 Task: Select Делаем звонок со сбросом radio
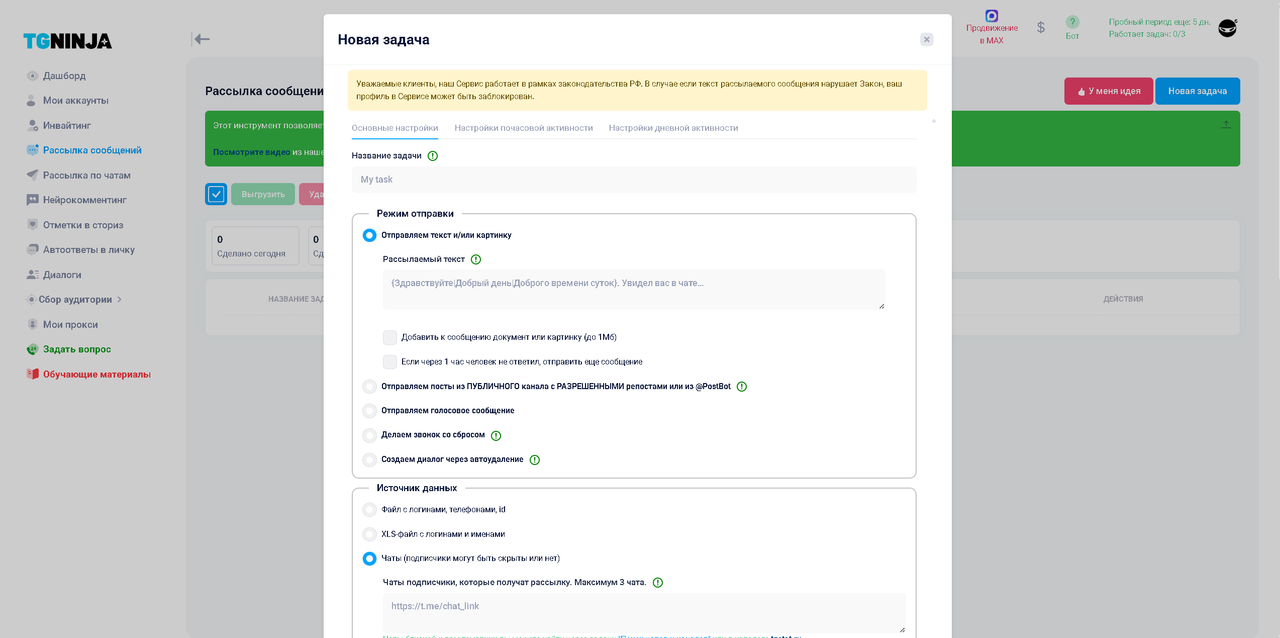(369, 435)
